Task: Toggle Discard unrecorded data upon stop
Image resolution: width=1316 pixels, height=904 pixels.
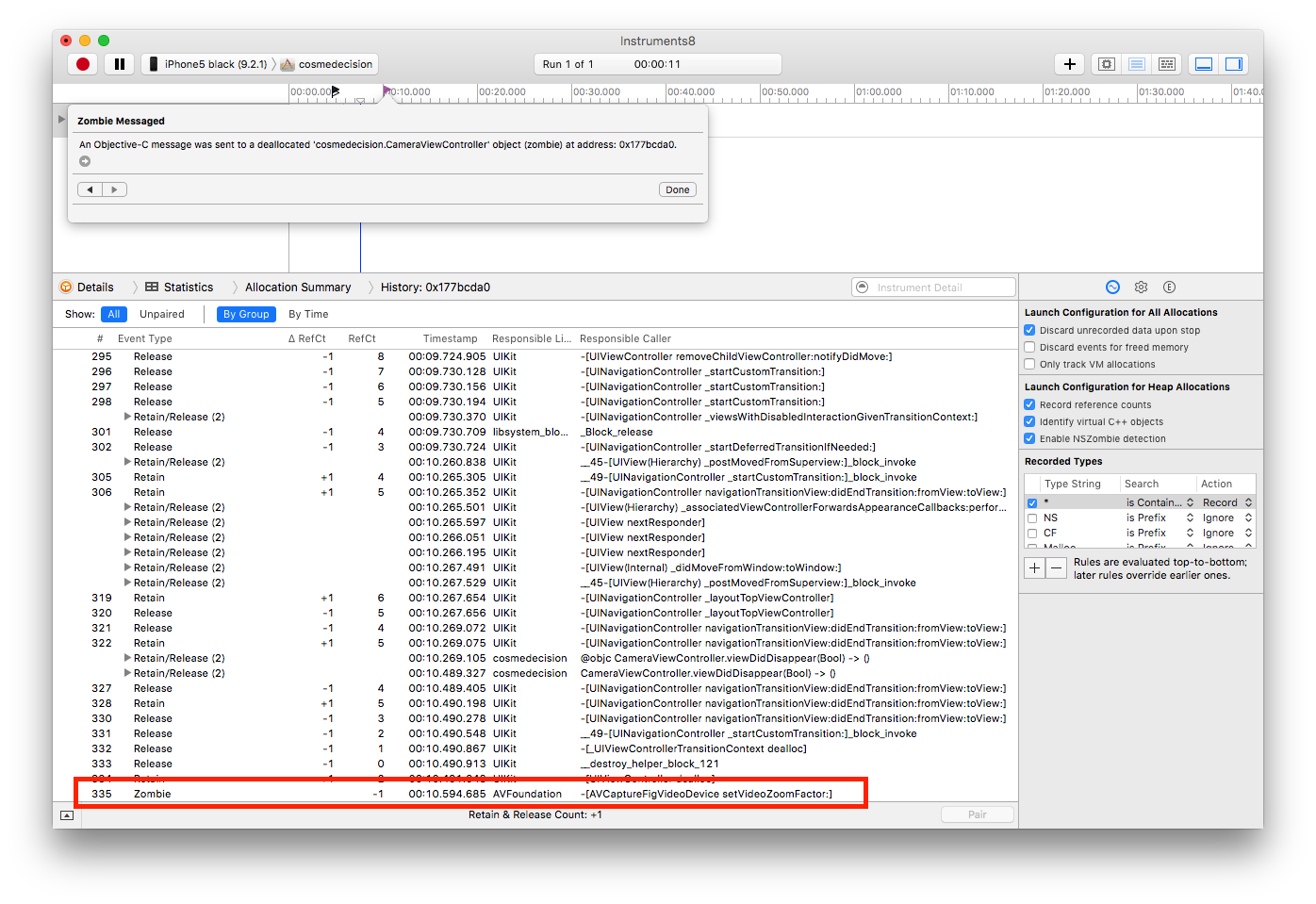Action: point(1029,330)
